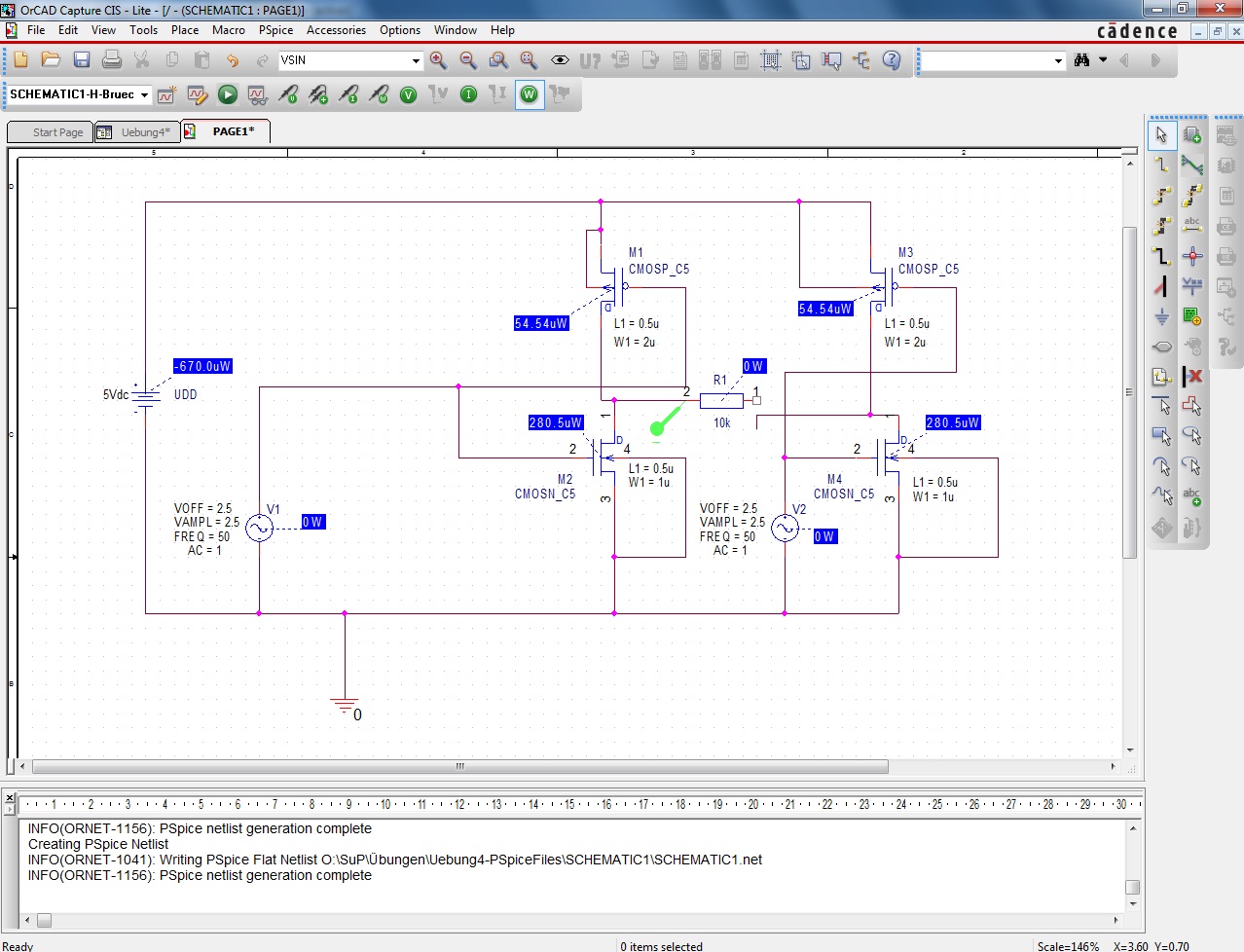This screenshot has width=1244, height=952.
Task: Zoom to area tool
Action: (x=498, y=60)
